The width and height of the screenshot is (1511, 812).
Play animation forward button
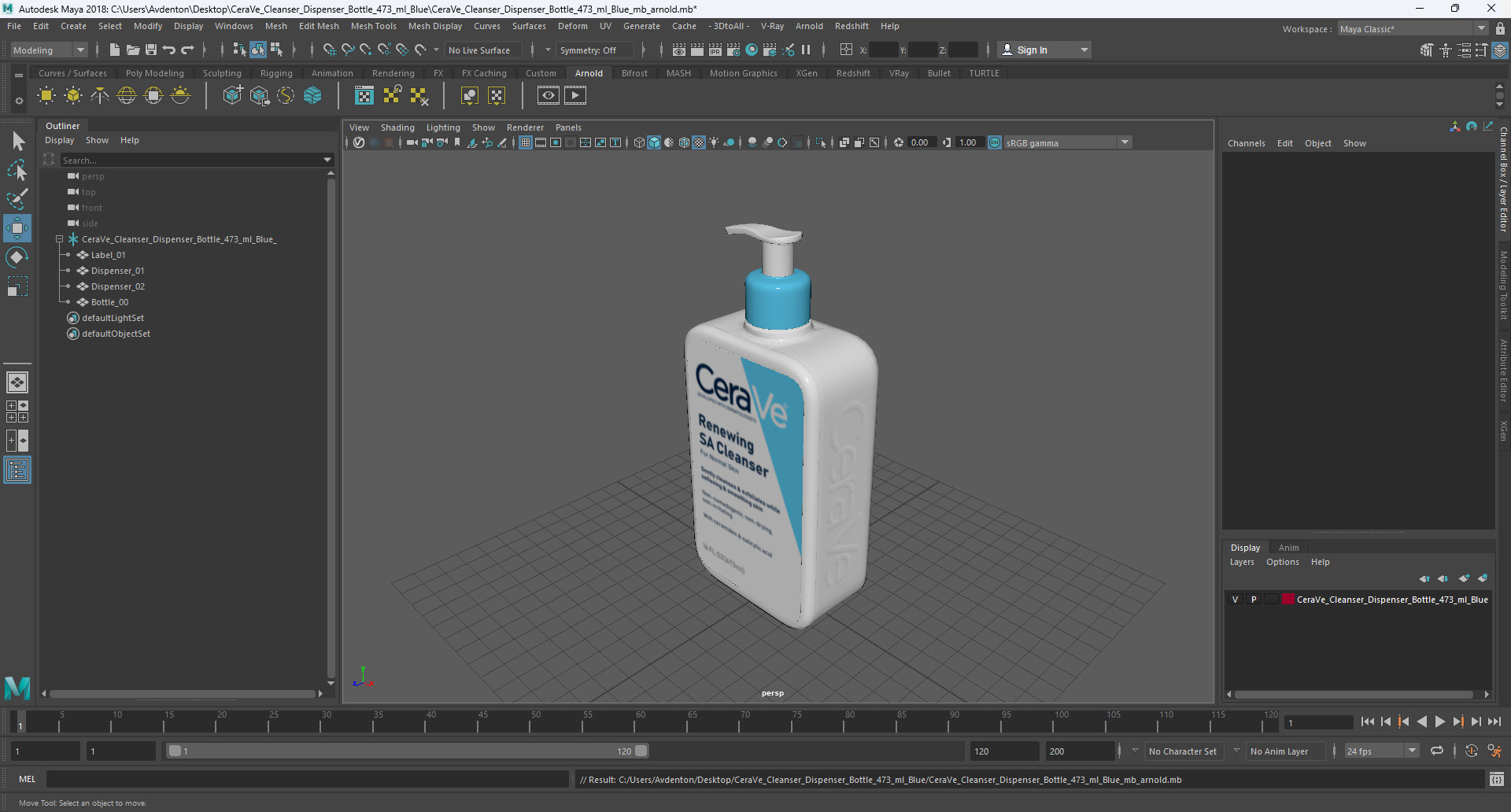(1439, 722)
